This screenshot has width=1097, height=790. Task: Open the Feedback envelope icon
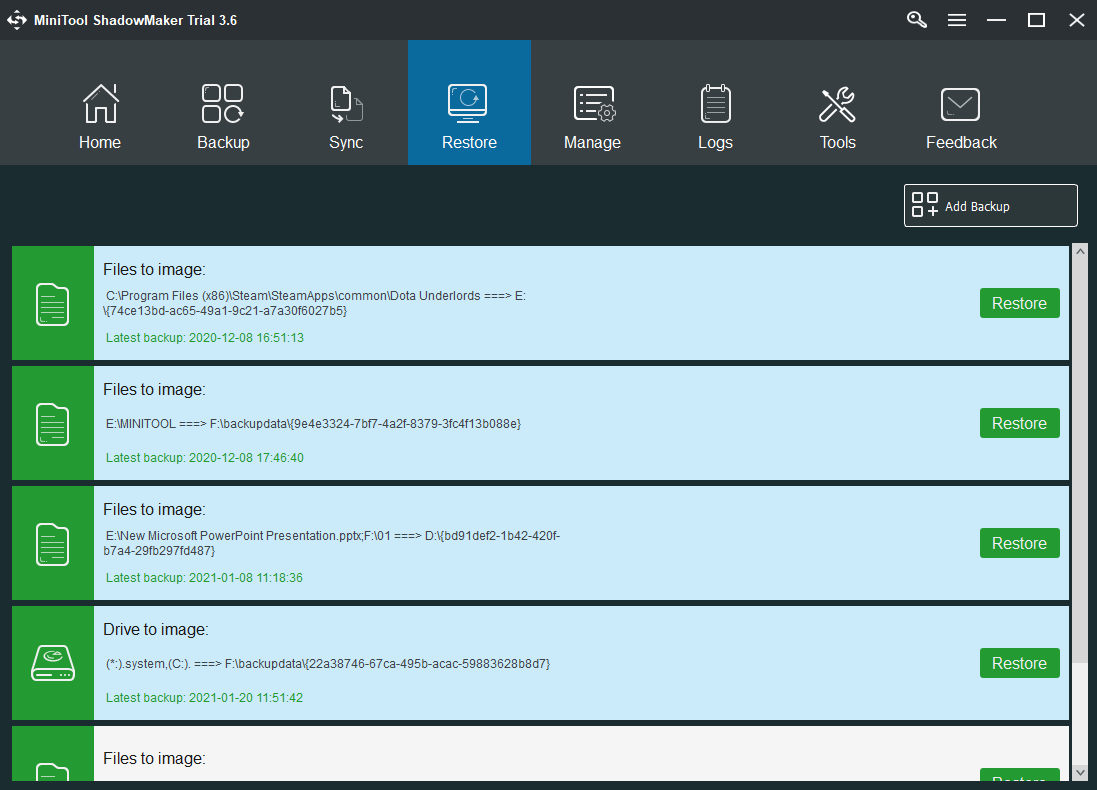(x=960, y=105)
